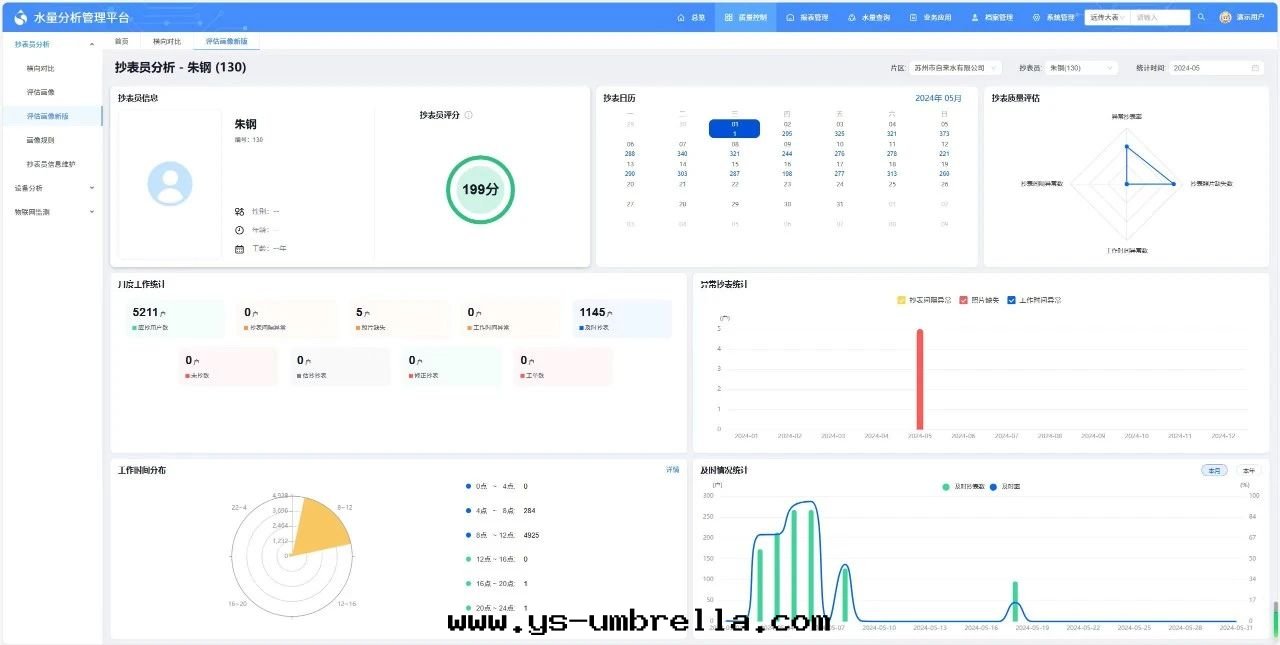The image size is (1280, 645).
Task: Click the 详情 link in 工作时间分布
Action: point(673,469)
